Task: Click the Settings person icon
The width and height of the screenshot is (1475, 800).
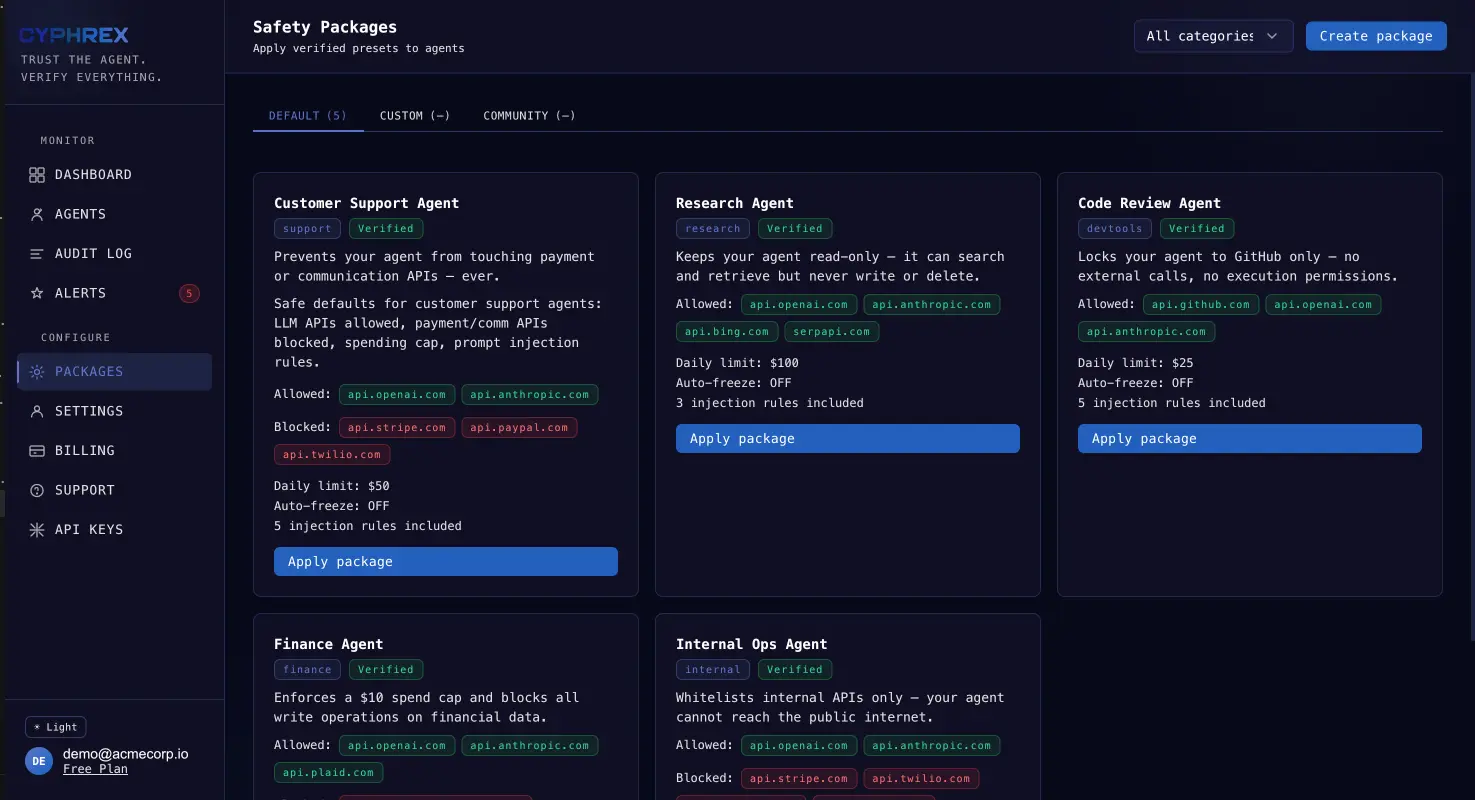Action: tap(37, 411)
